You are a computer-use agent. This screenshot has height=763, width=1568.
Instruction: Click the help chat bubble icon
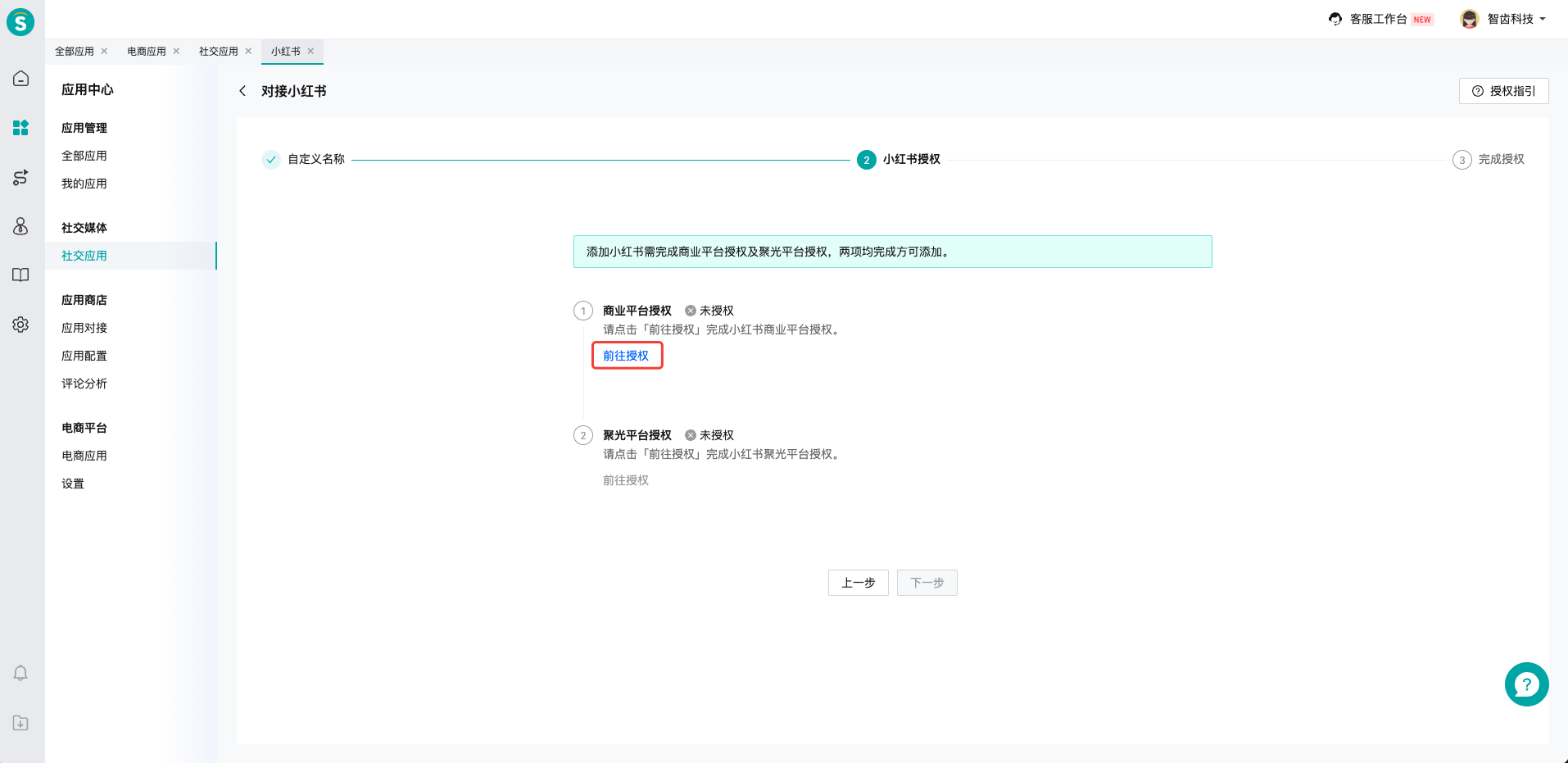[1526, 684]
